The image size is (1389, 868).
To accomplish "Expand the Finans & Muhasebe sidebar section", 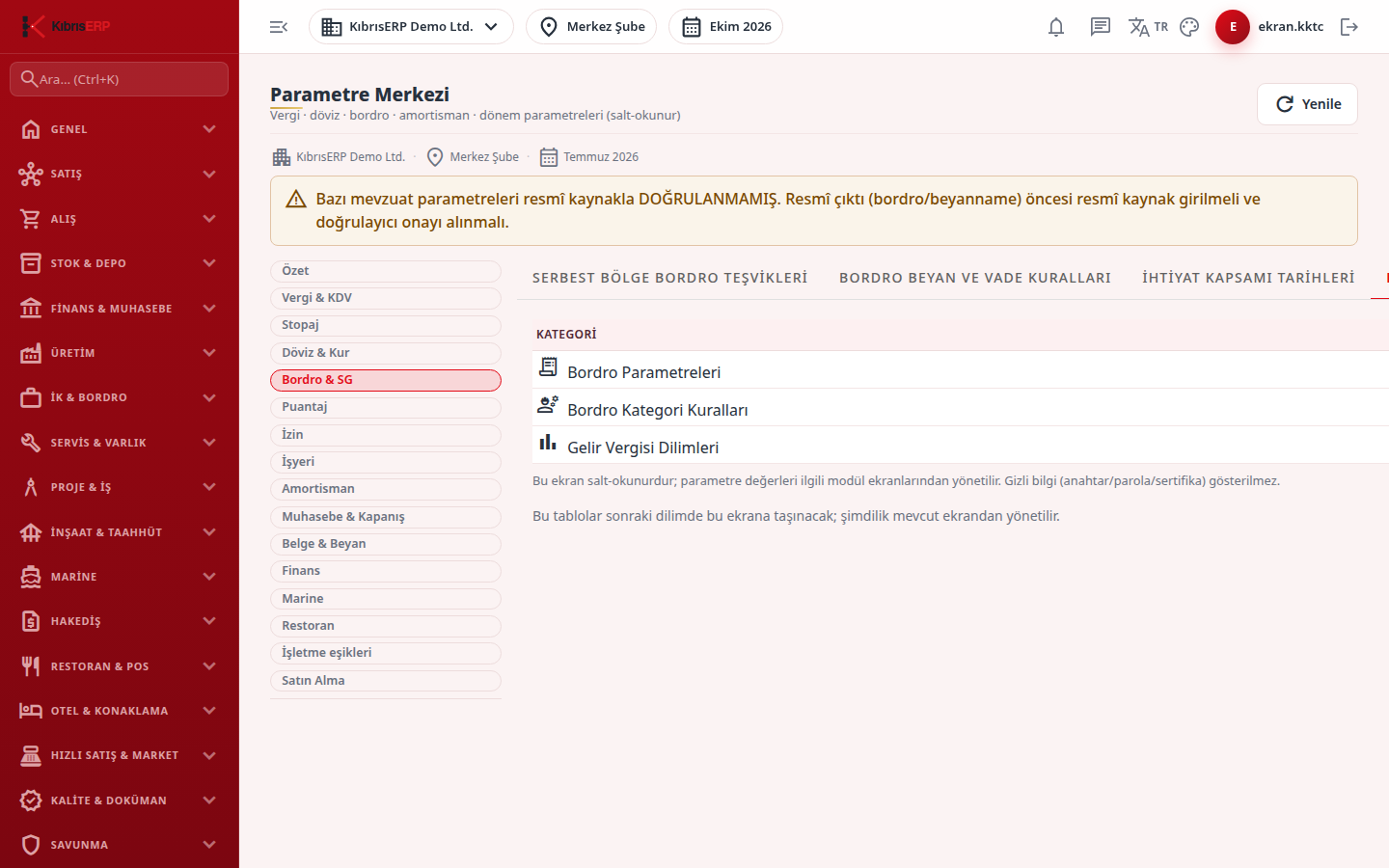I will point(120,309).
